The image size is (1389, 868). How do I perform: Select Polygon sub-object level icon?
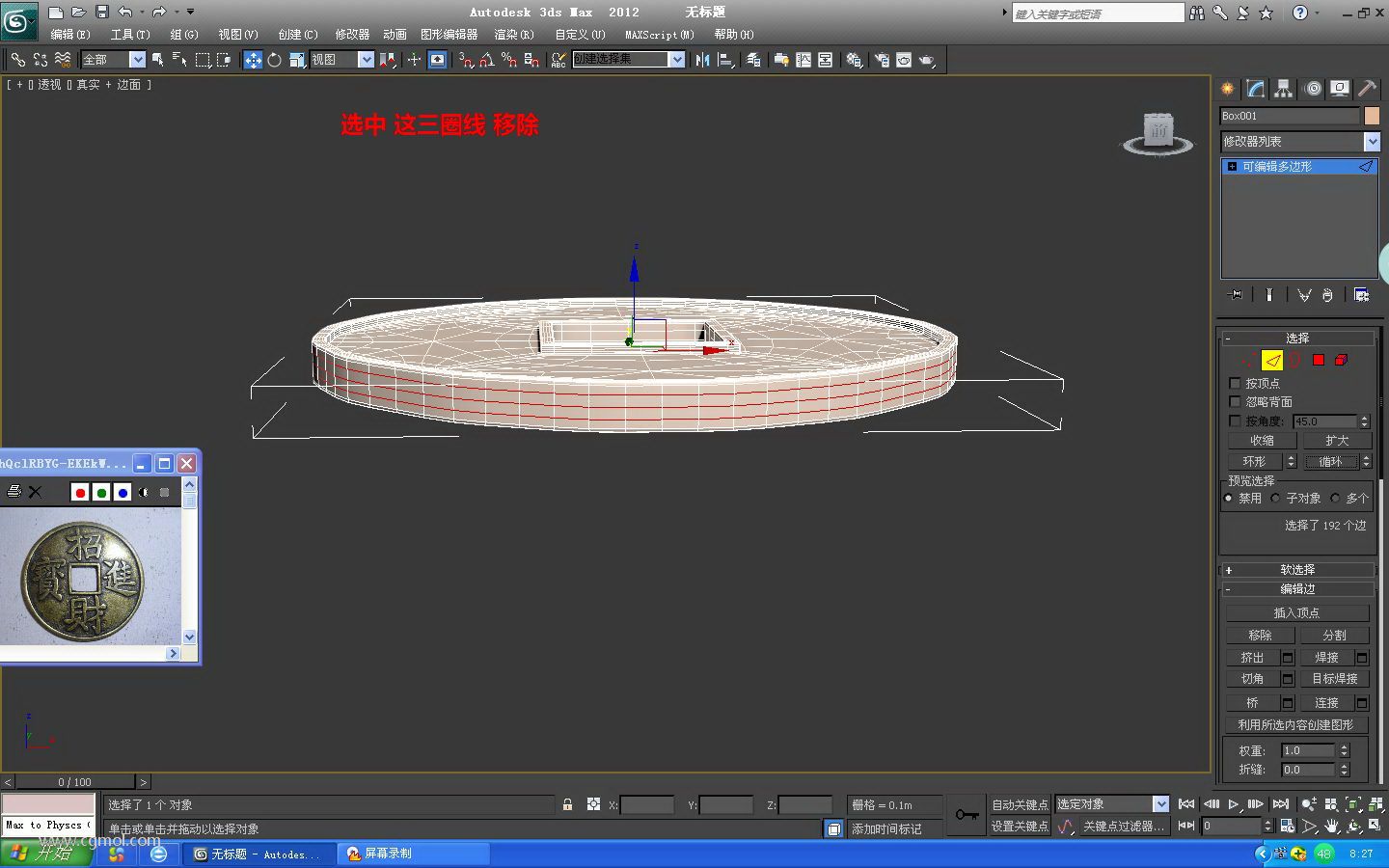(1318, 360)
